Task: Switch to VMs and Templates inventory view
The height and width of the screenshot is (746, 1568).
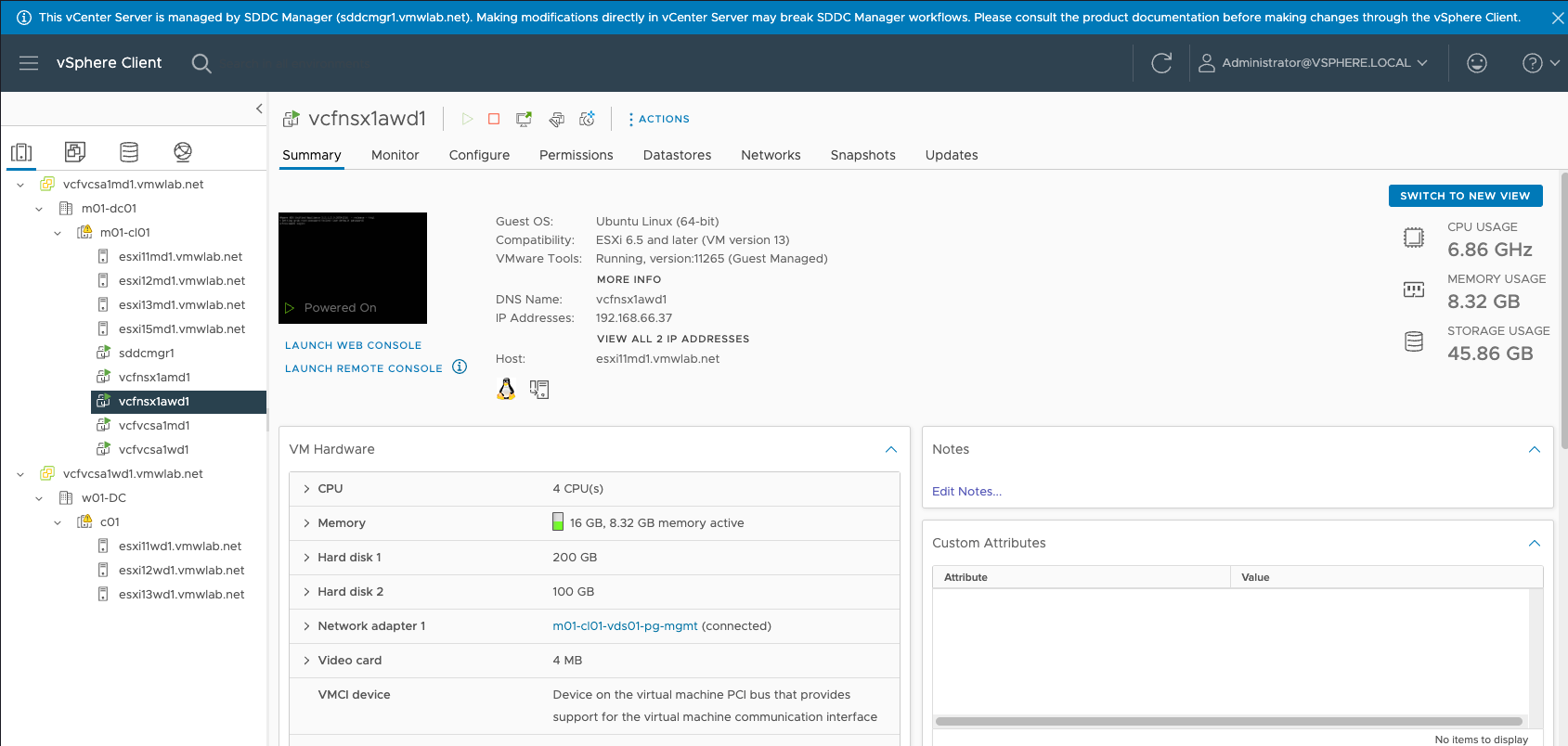Action: point(75,152)
